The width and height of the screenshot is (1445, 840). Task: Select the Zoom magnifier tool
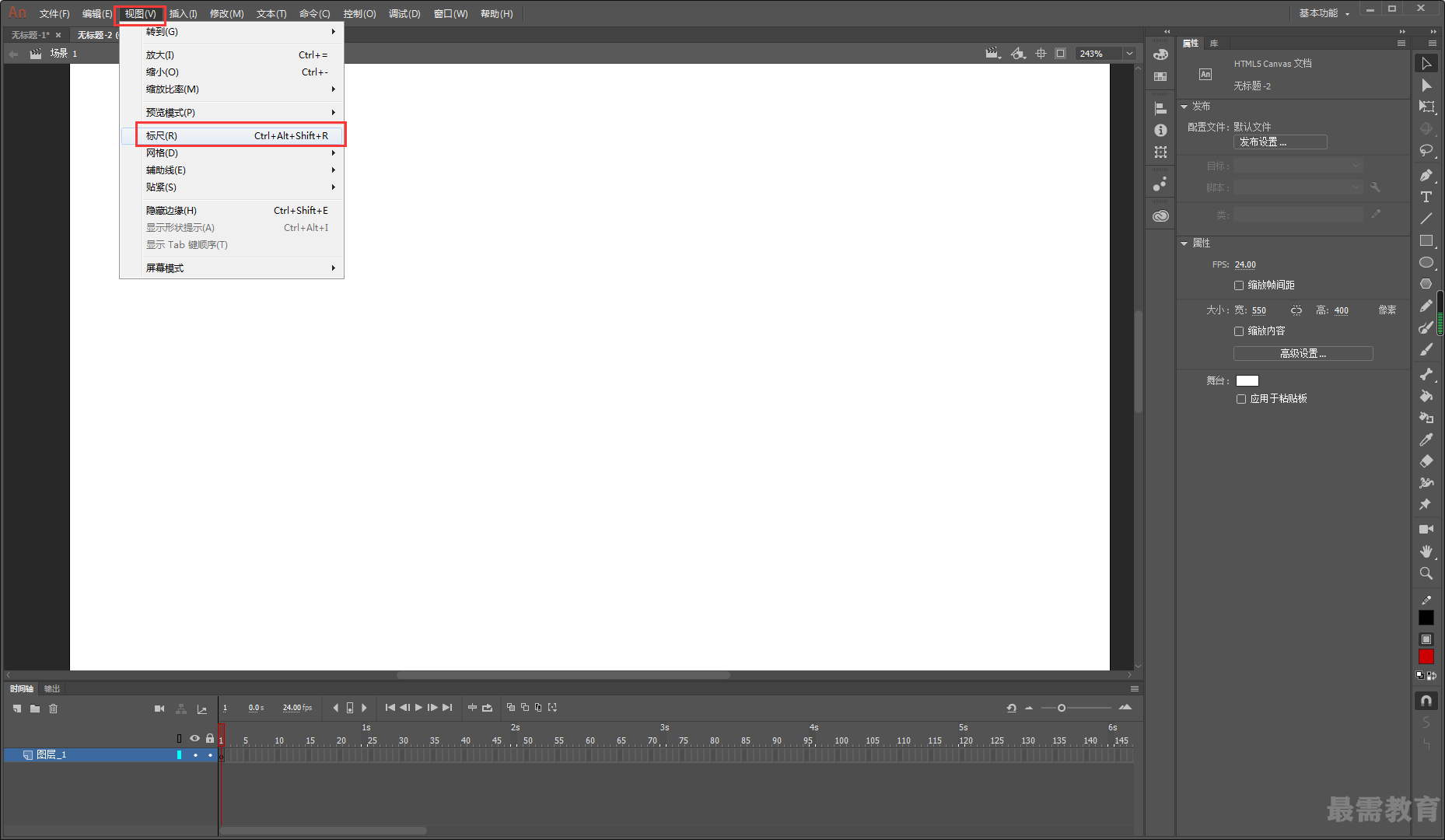[1426, 573]
